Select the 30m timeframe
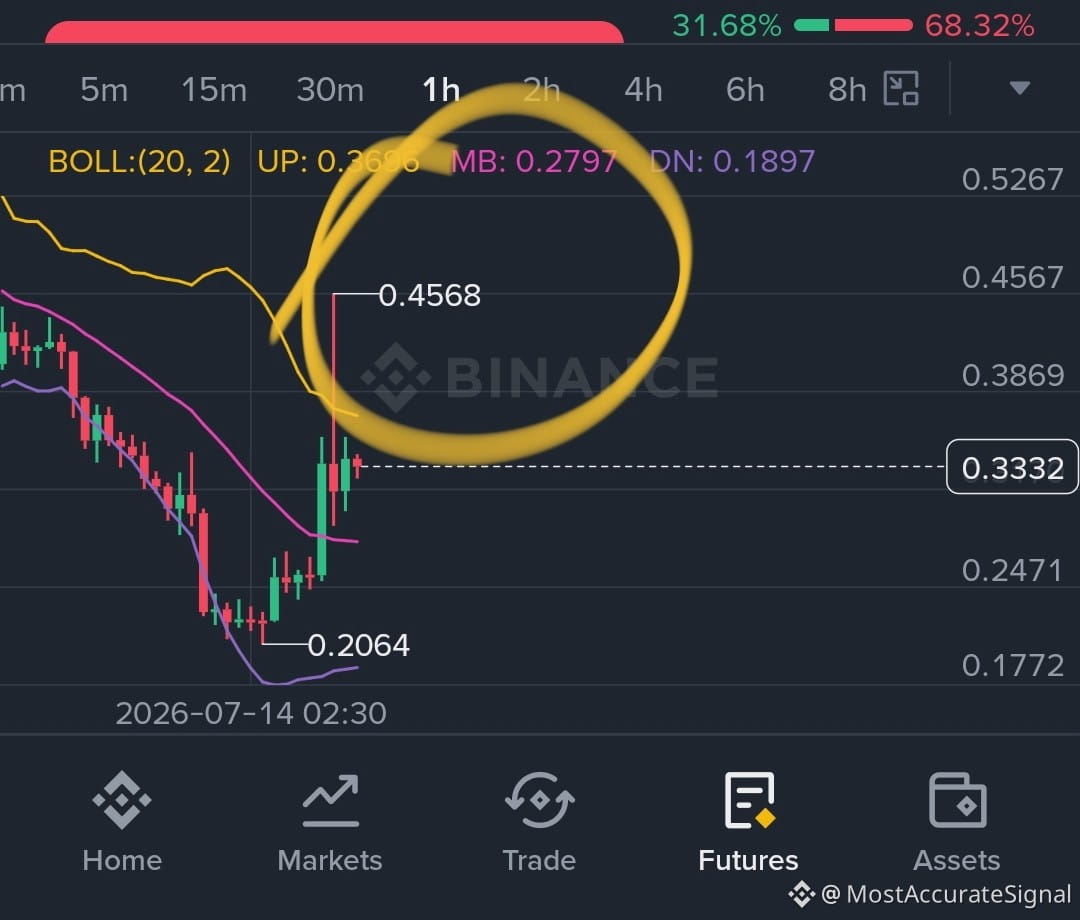 [331, 90]
